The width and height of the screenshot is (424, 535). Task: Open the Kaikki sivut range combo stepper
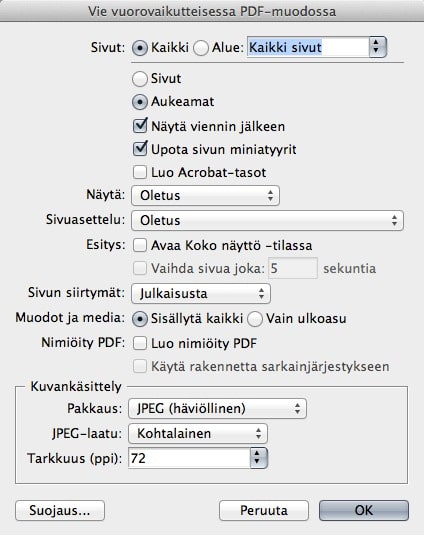(377, 47)
